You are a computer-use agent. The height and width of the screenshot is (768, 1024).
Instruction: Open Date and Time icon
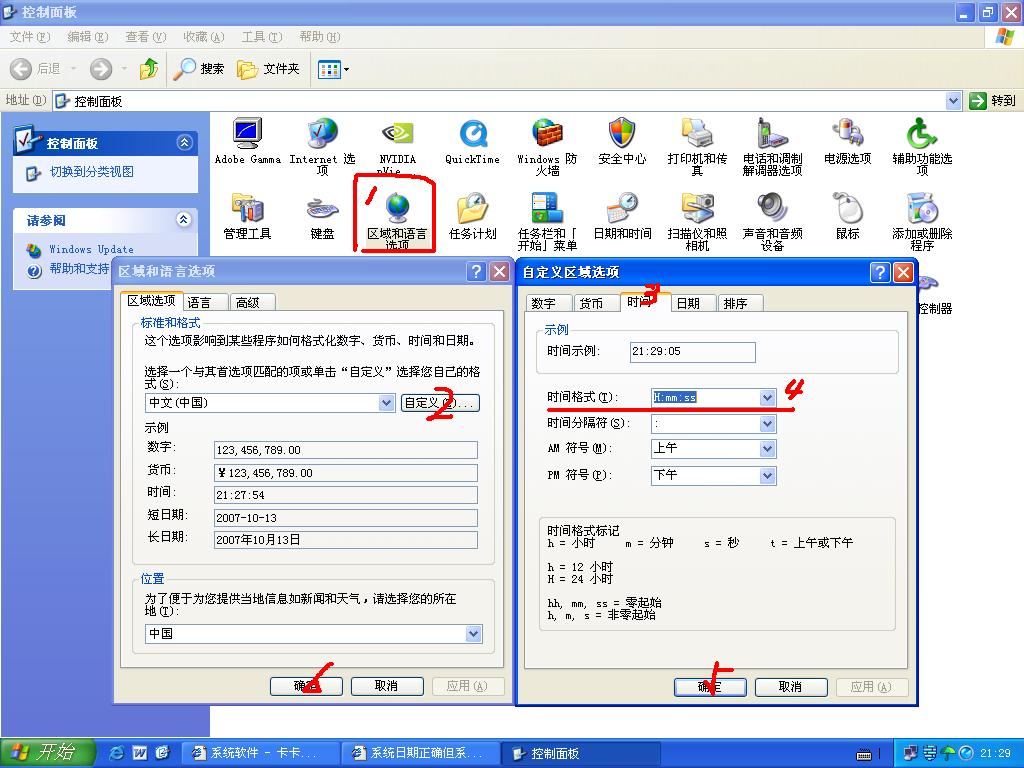point(622,208)
